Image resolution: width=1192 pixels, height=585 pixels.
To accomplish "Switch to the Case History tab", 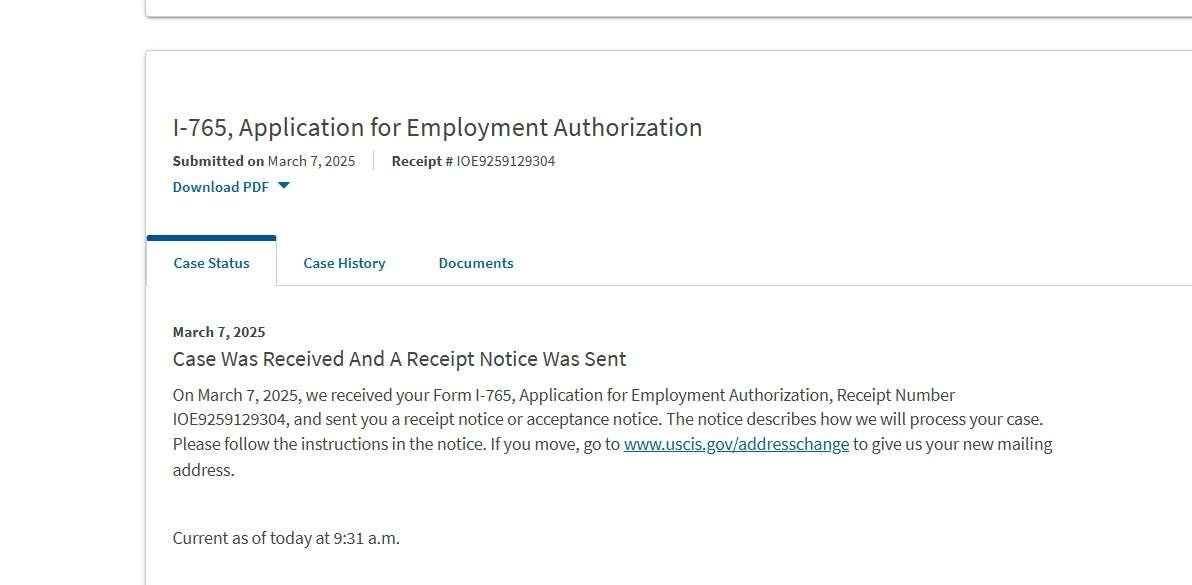I will 344,263.
